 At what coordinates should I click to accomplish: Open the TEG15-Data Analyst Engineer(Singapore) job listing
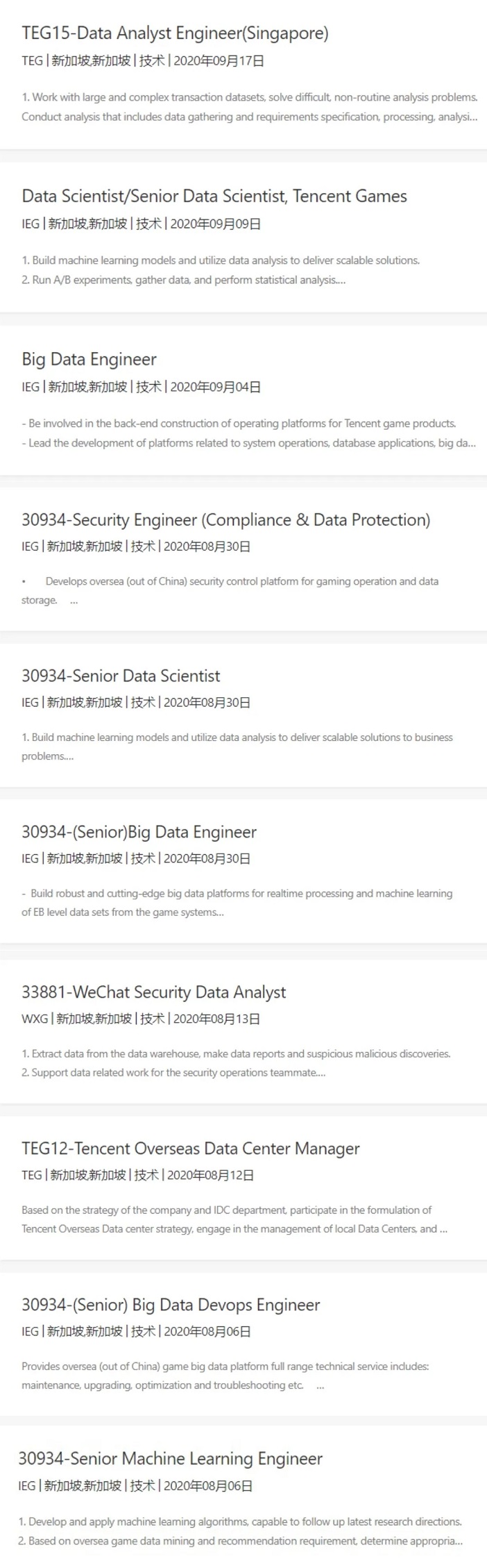pyautogui.click(x=175, y=33)
